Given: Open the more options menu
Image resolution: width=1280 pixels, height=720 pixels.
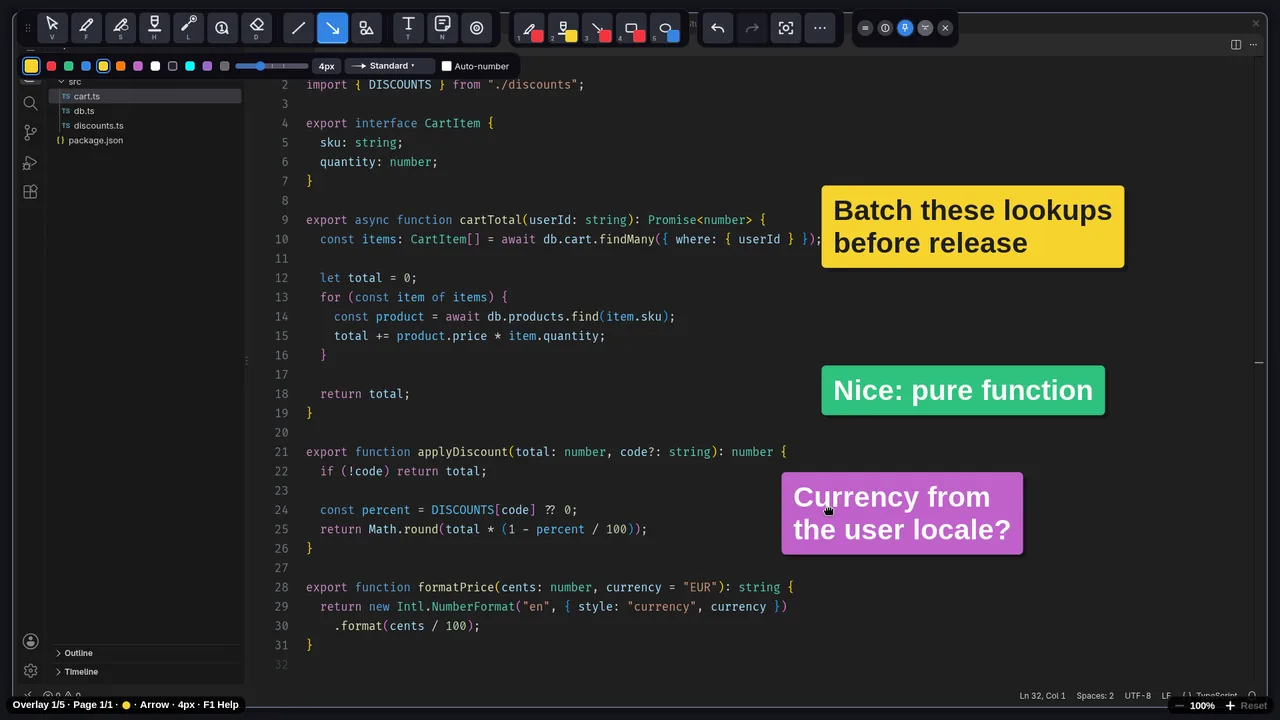Looking at the screenshot, I should 820,28.
